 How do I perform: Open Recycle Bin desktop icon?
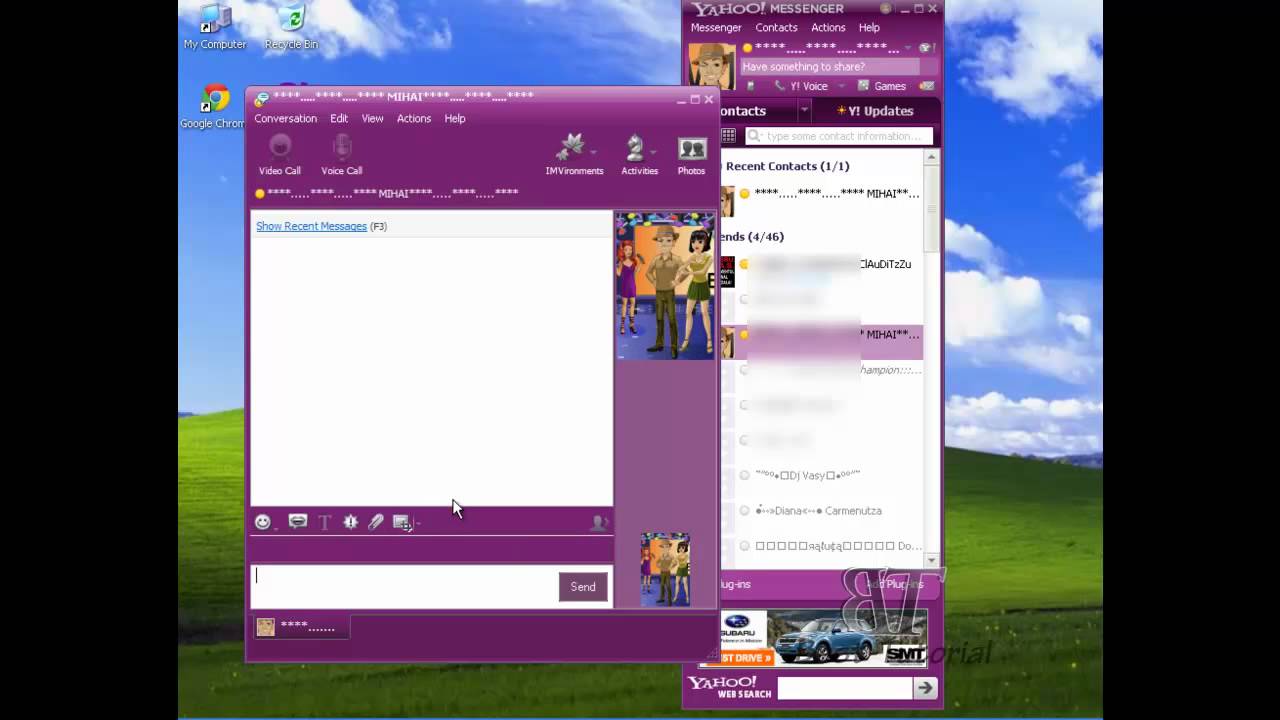tap(291, 27)
